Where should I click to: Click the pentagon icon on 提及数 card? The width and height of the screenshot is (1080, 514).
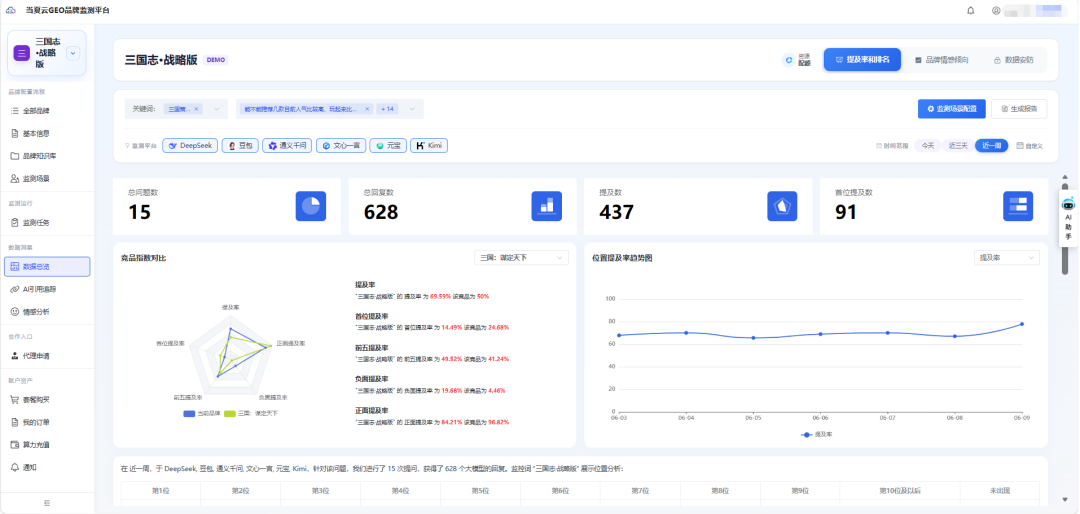click(782, 206)
